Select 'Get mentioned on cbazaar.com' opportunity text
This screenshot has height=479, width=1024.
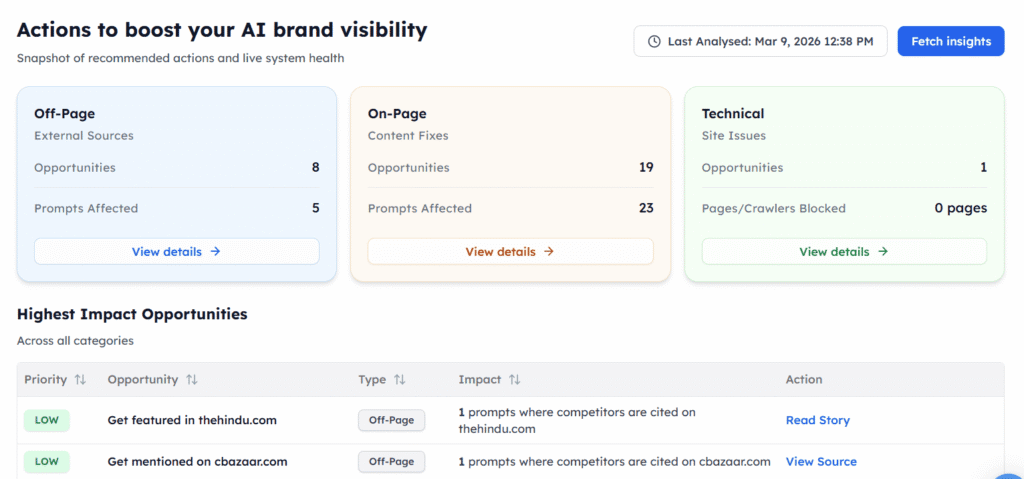pos(197,461)
